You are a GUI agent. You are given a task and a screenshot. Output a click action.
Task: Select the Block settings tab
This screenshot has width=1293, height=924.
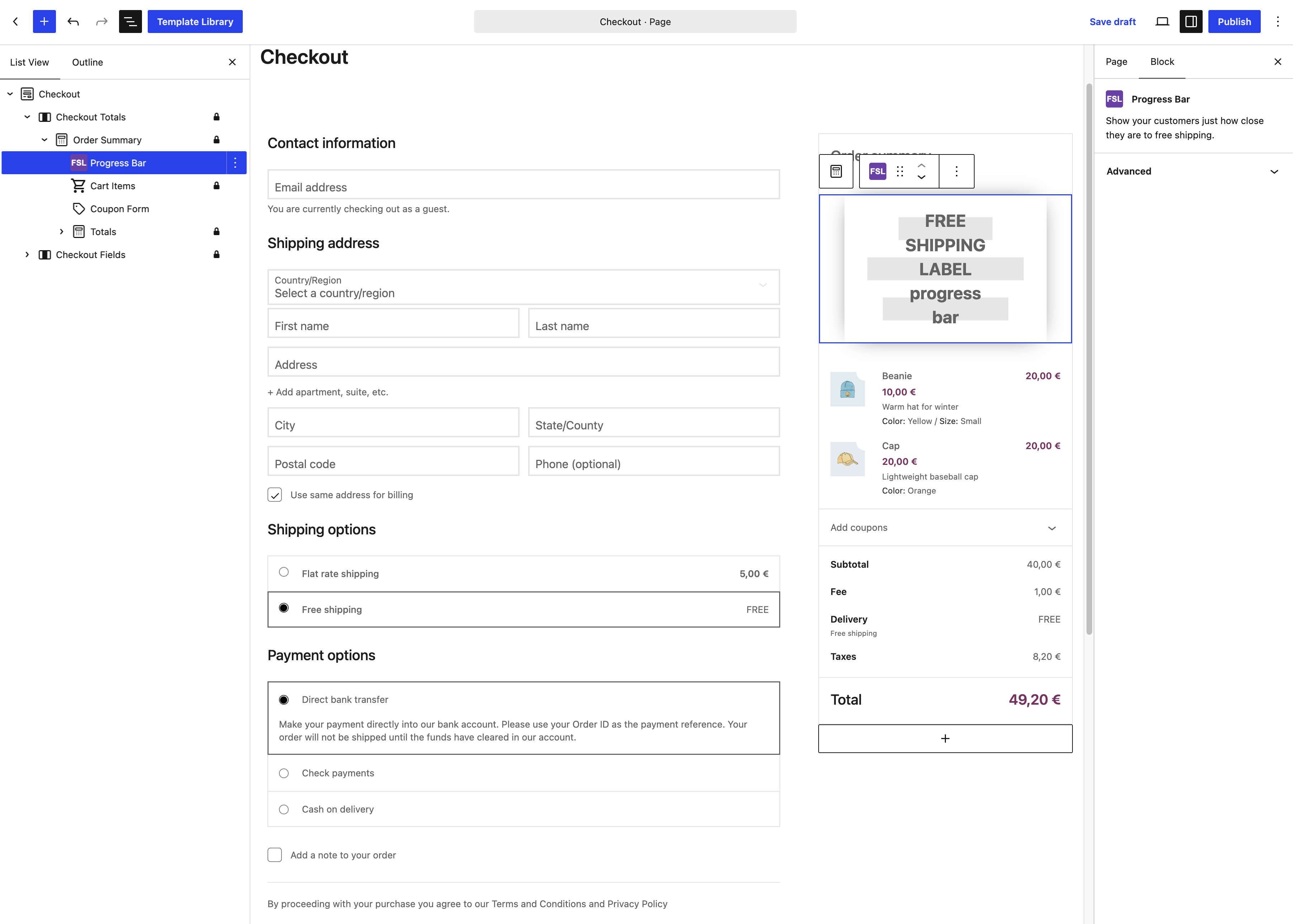[1162, 61]
